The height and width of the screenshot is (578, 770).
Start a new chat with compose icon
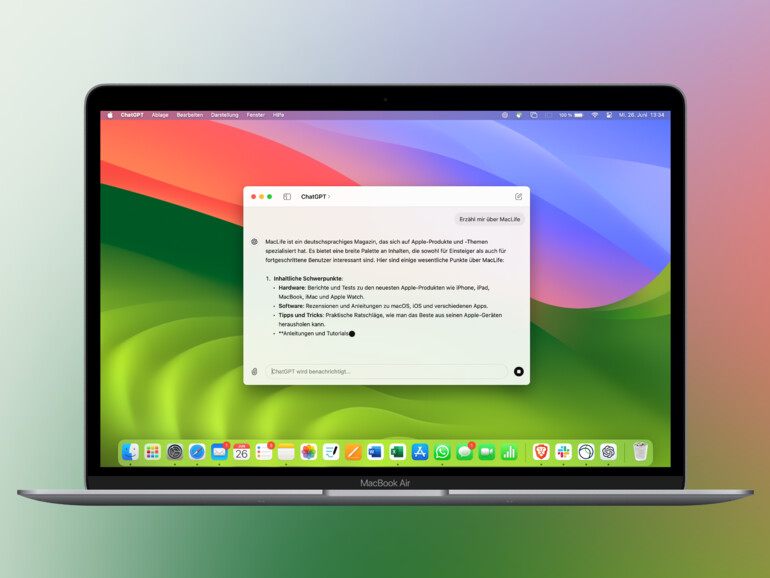click(519, 196)
